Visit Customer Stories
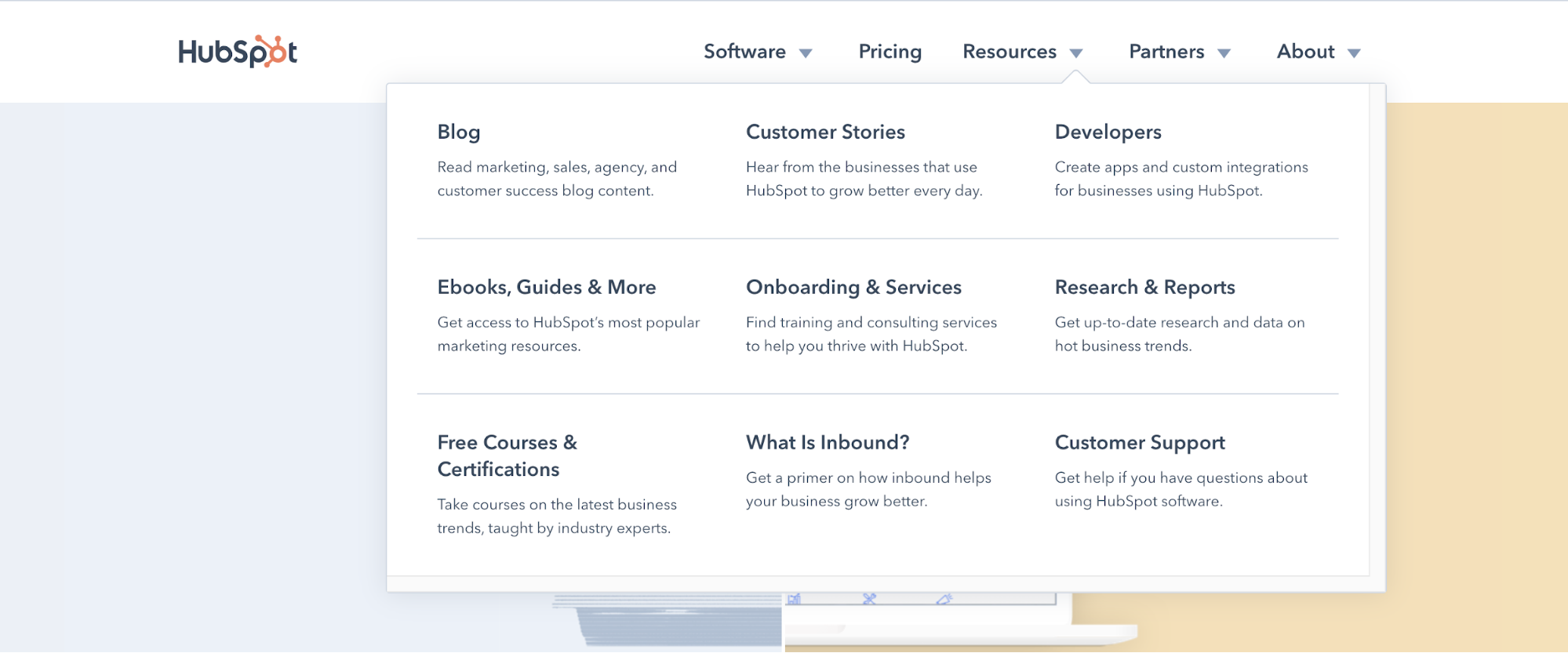The width and height of the screenshot is (1568, 653). tap(825, 132)
